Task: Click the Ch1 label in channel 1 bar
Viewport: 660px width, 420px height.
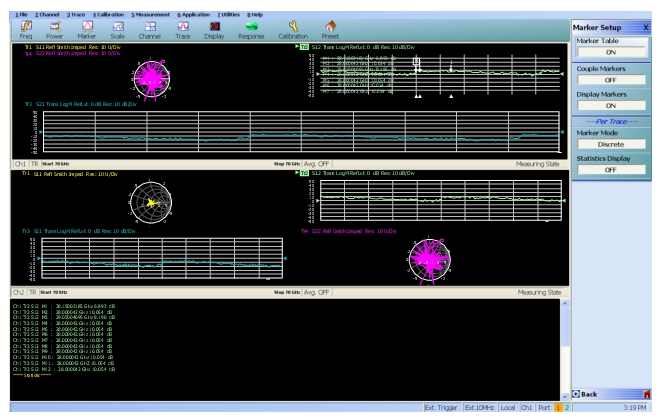Action: coord(20,164)
